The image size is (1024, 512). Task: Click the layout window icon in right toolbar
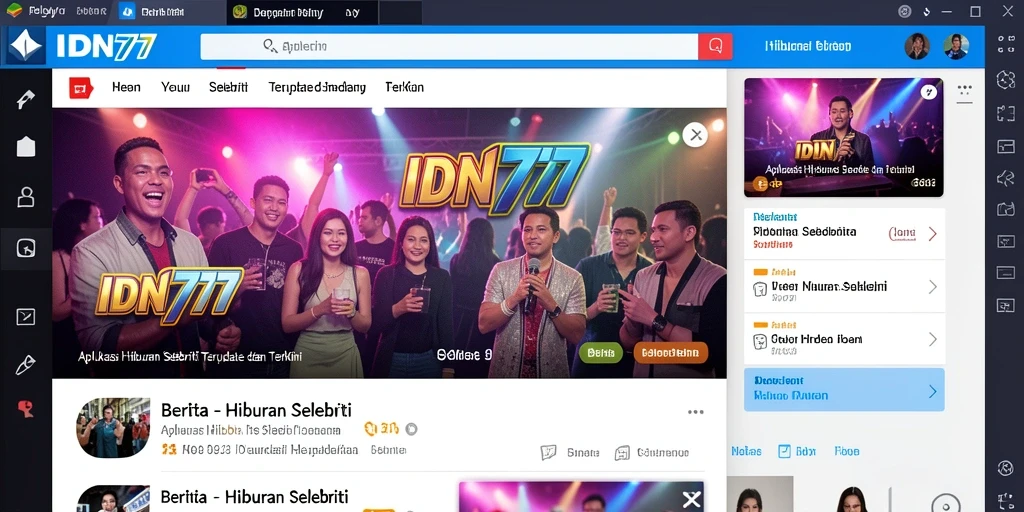[x=1005, y=146]
